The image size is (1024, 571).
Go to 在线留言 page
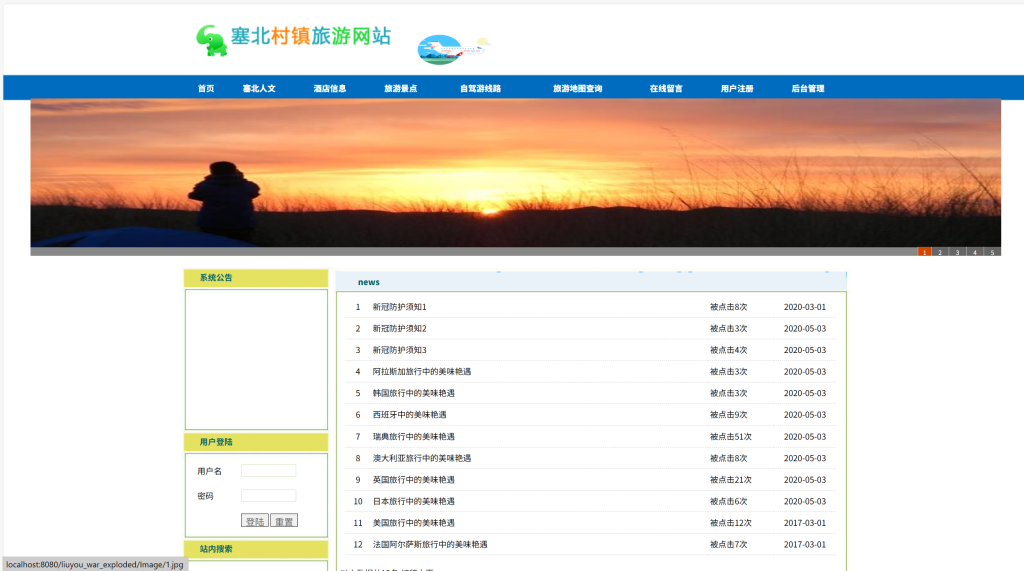click(x=666, y=89)
